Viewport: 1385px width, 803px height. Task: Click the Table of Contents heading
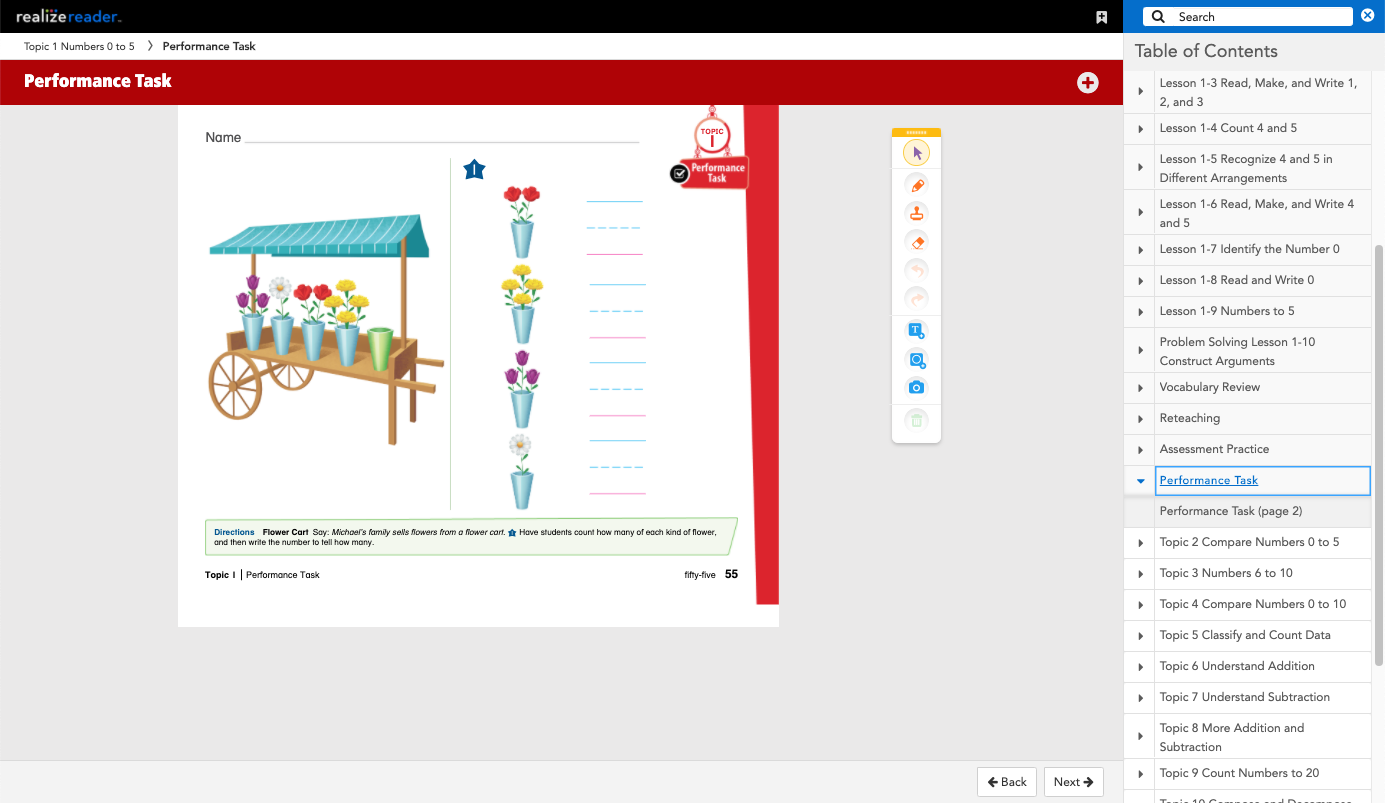(1206, 51)
